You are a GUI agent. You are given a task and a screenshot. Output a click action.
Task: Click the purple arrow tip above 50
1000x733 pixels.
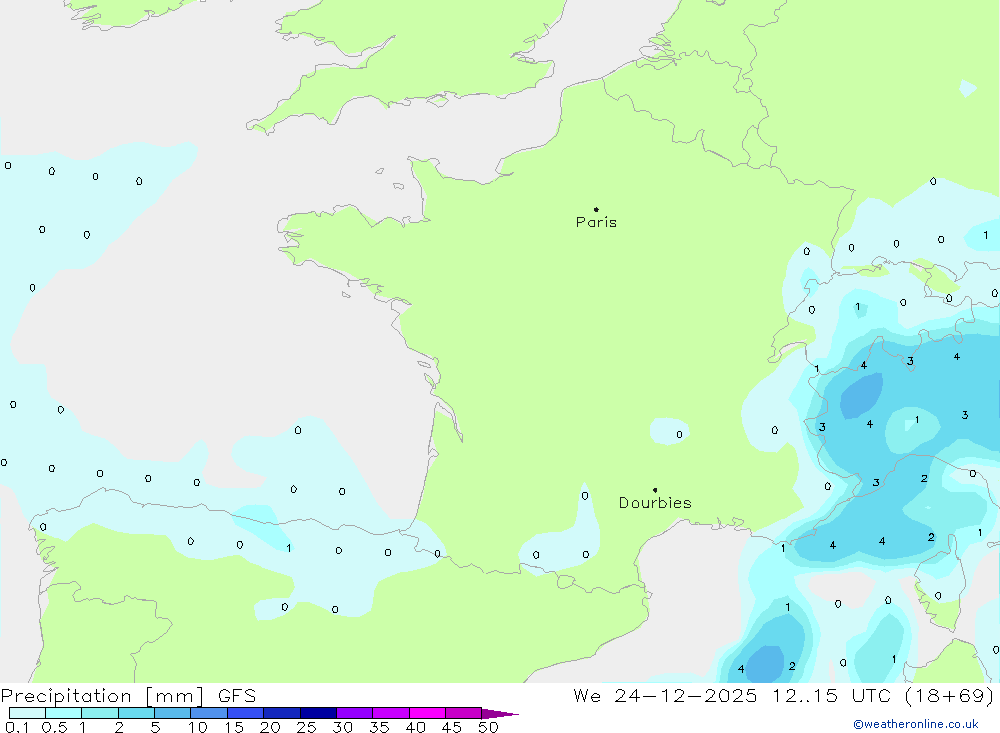pyautogui.click(x=499, y=714)
